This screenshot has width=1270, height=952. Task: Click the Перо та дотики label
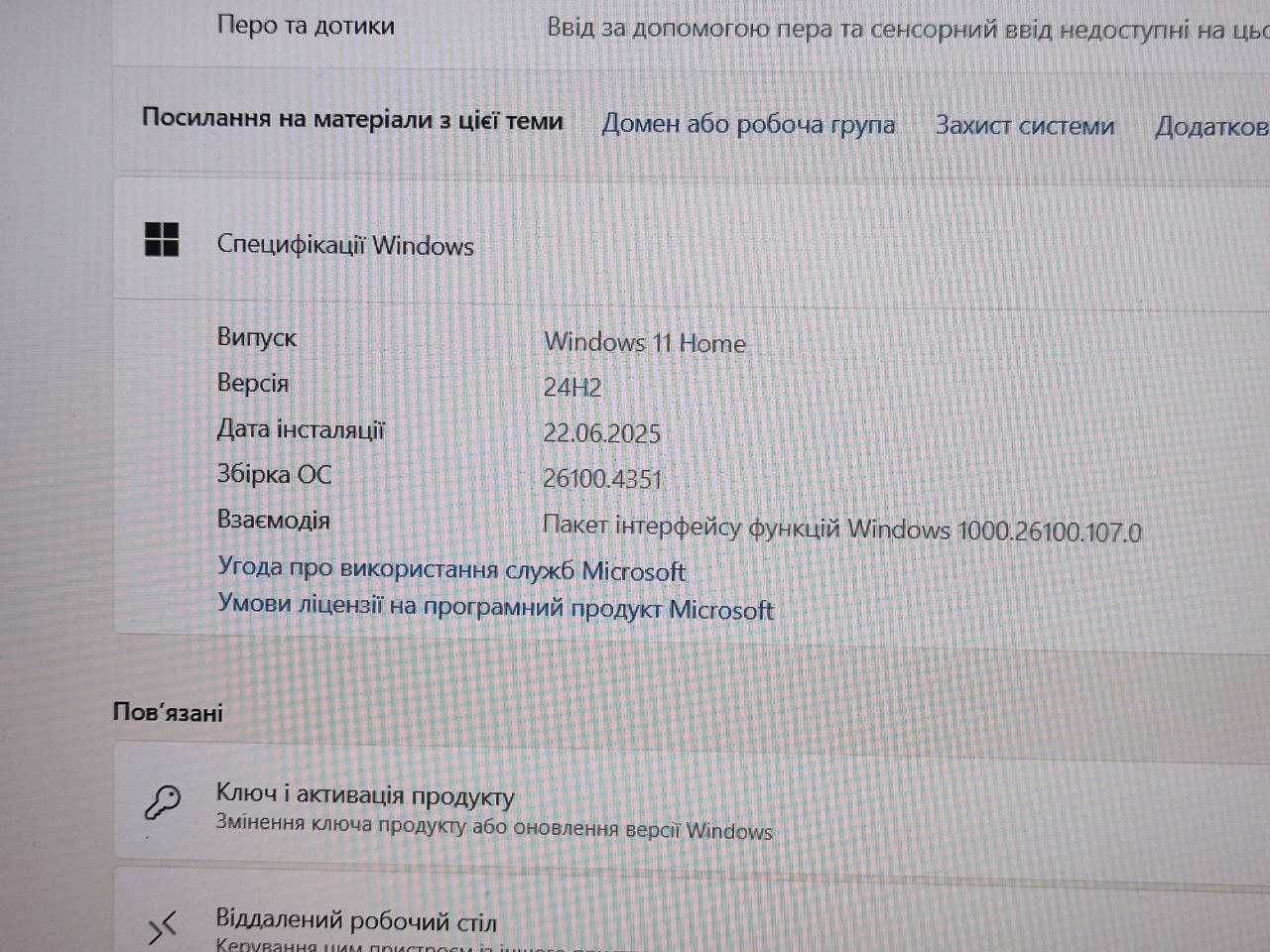click(x=306, y=25)
